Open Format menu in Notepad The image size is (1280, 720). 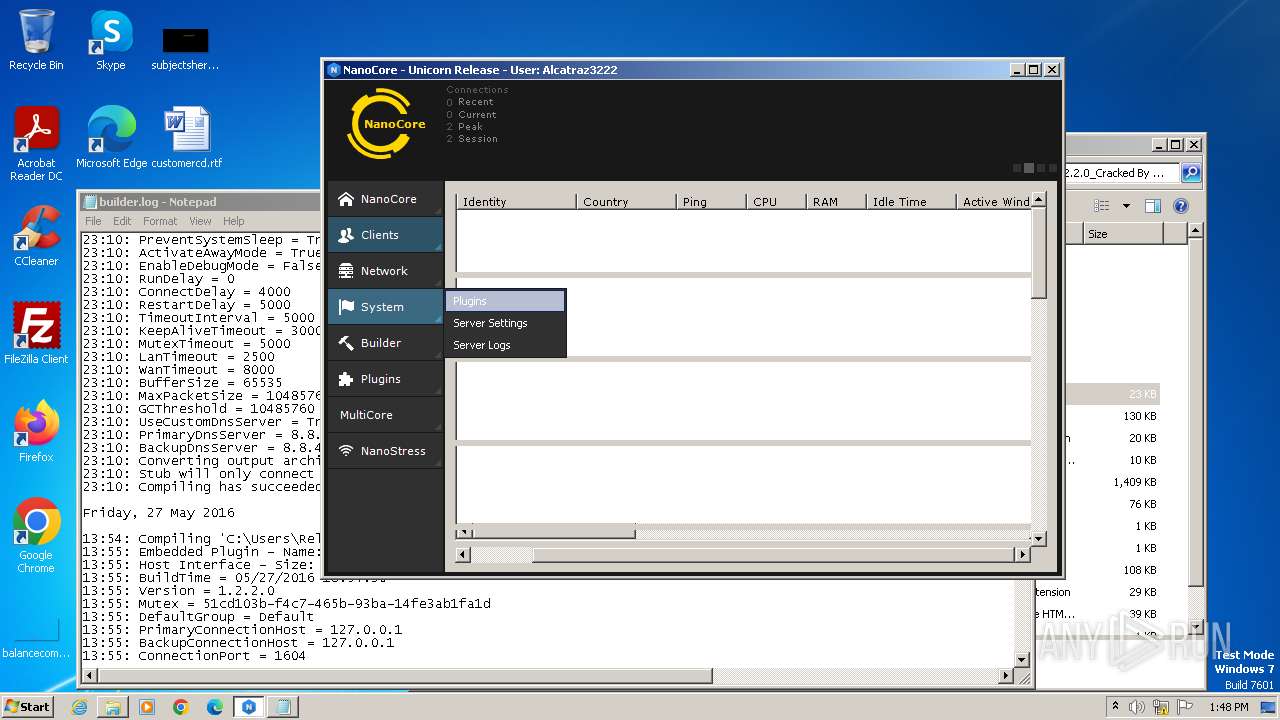(160, 221)
